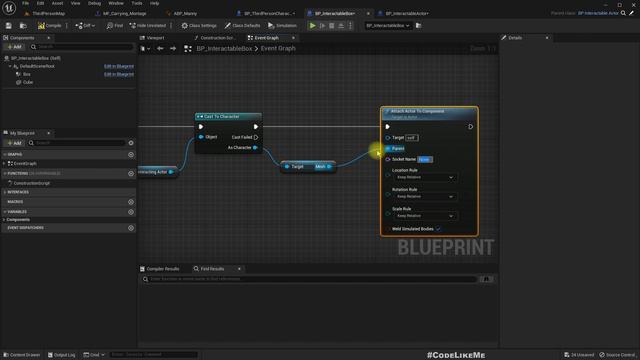Toggle Weld Simulated Bodies checkbox
Screen dimensions: 640x360
pos(438,229)
